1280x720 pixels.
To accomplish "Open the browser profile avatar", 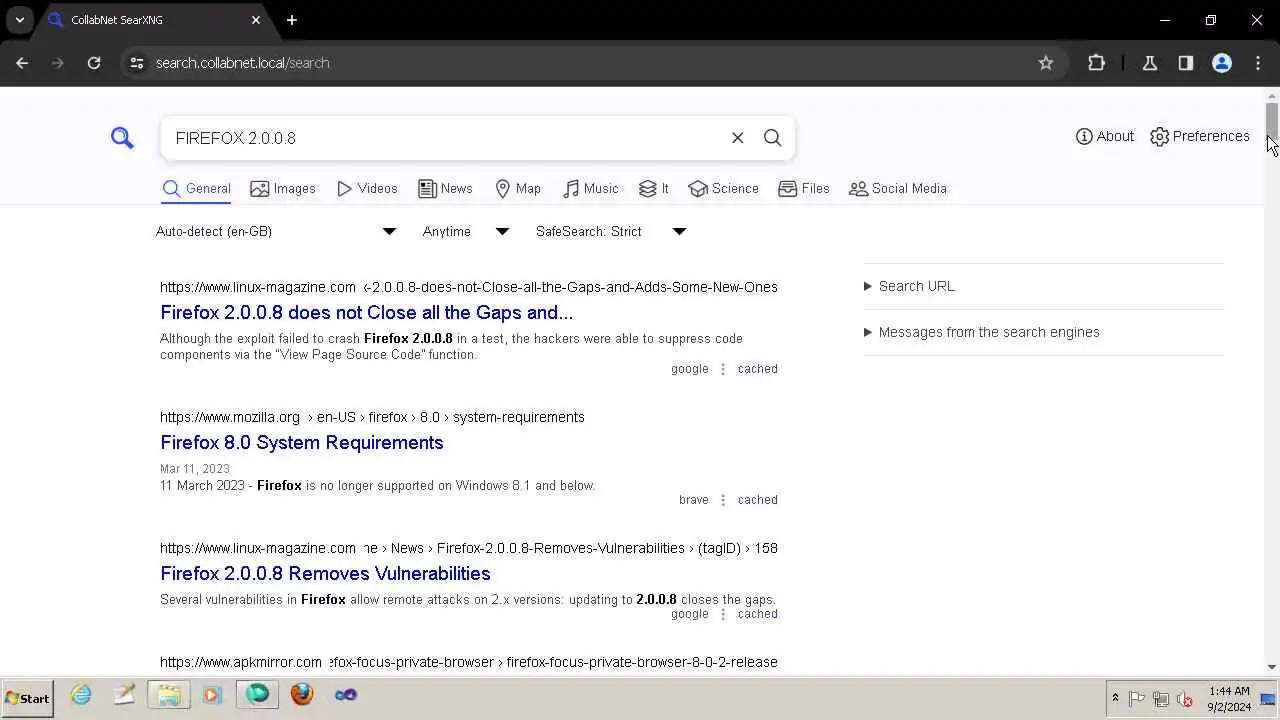I will coord(1222,63).
